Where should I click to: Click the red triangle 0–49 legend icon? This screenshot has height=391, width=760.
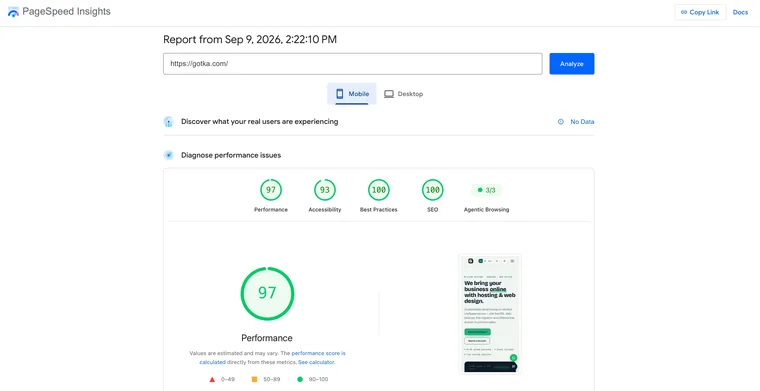[212, 379]
